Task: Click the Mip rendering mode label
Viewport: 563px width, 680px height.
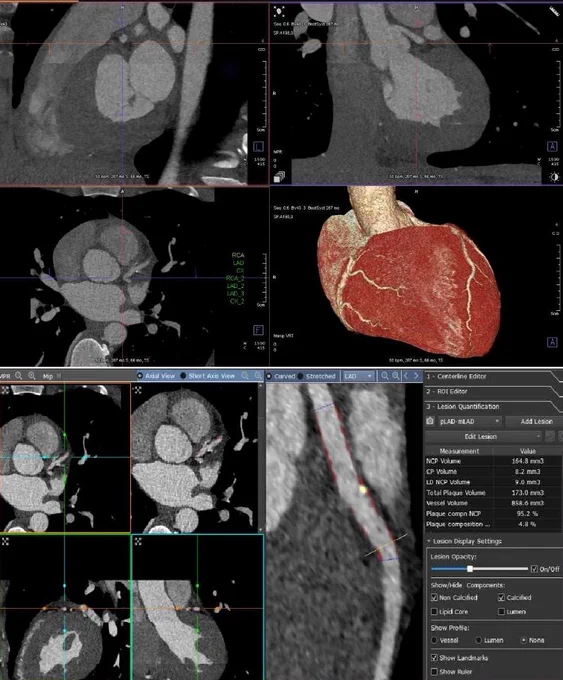Action: [48, 376]
